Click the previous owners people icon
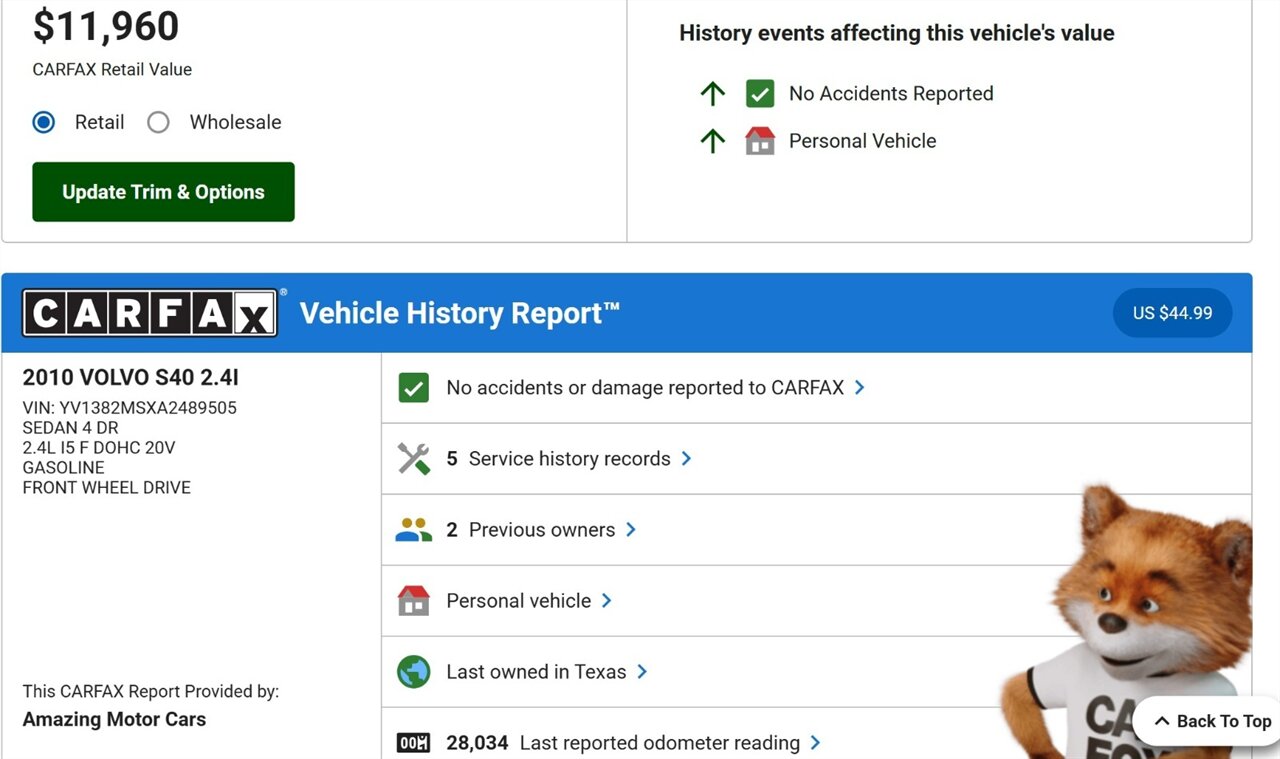 pos(413,530)
